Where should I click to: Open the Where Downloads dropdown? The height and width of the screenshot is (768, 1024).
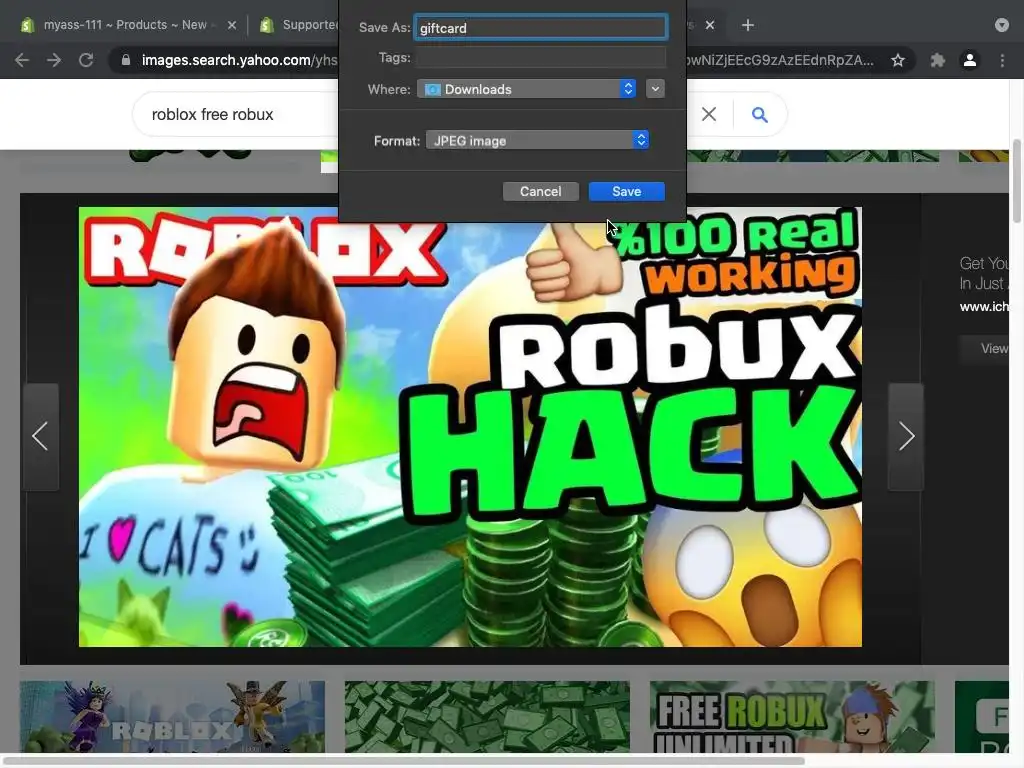click(526, 89)
